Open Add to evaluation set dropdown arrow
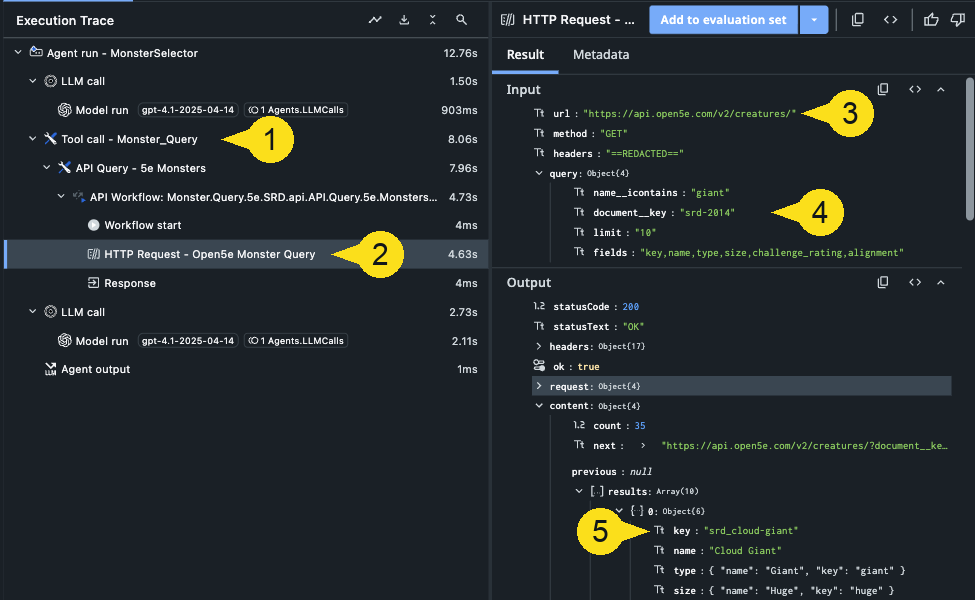This screenshot has height=600, width=975. 814,20
